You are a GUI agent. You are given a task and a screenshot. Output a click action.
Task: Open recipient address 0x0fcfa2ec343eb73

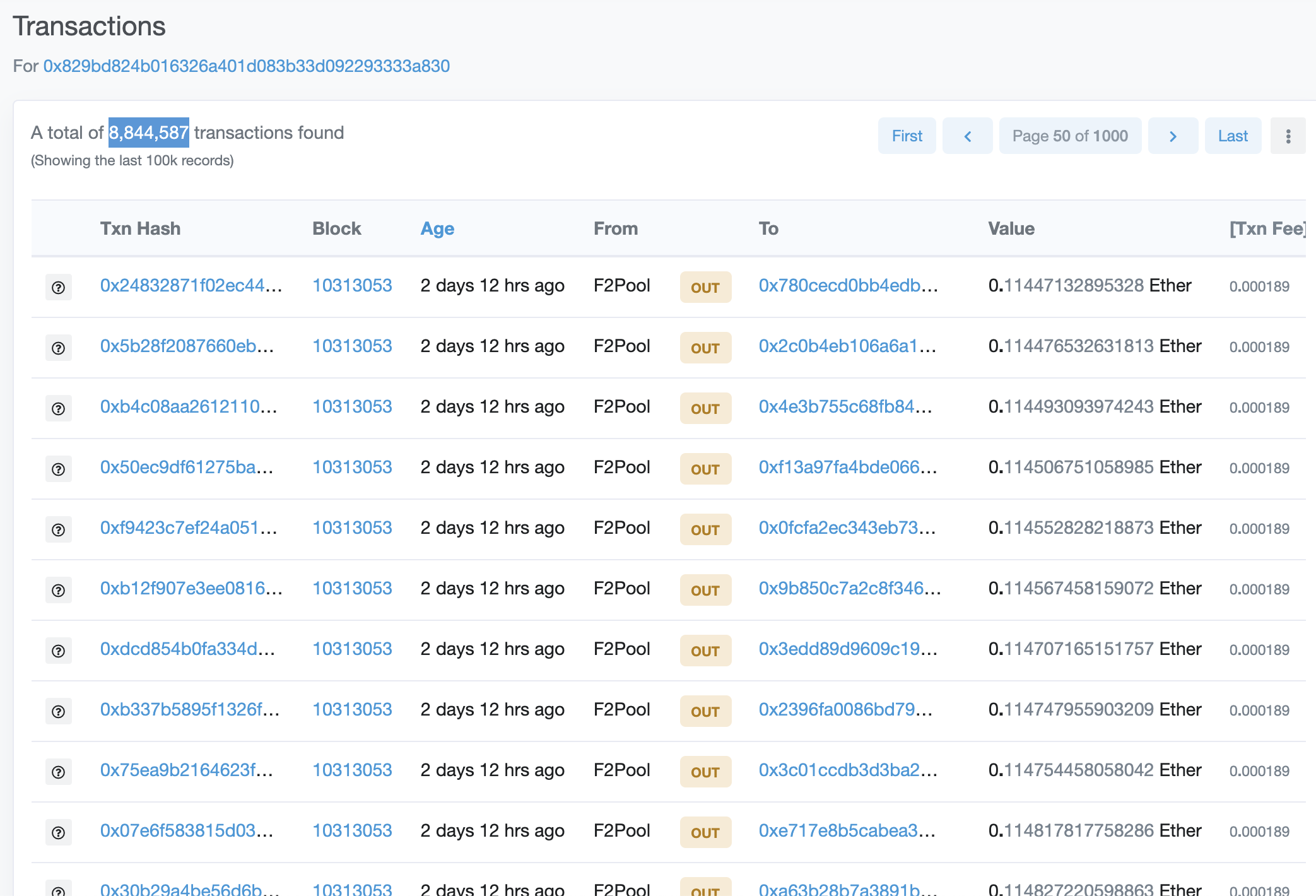(x=847, y=528)
